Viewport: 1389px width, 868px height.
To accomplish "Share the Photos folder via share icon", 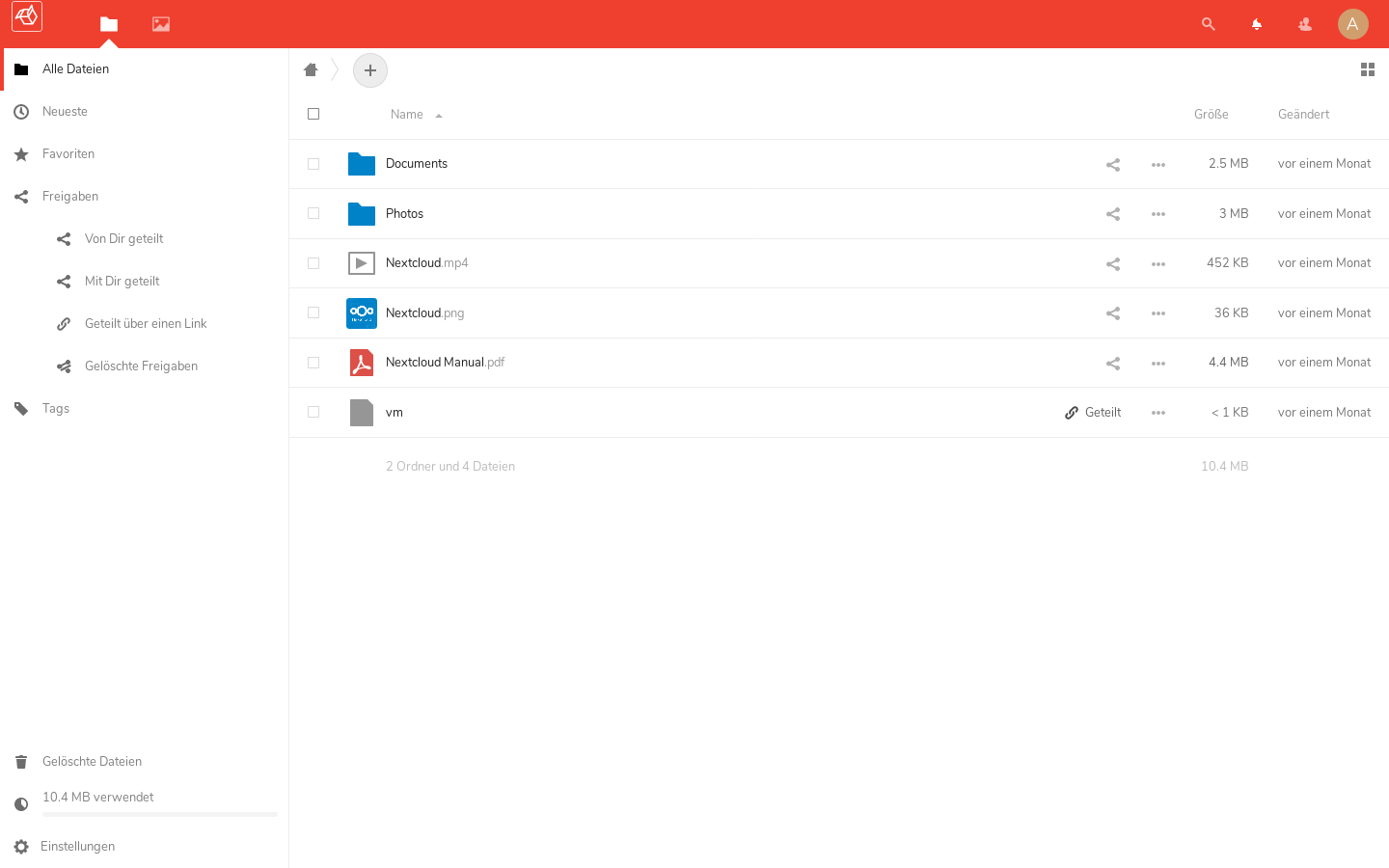I will (x=1113, y=214).
